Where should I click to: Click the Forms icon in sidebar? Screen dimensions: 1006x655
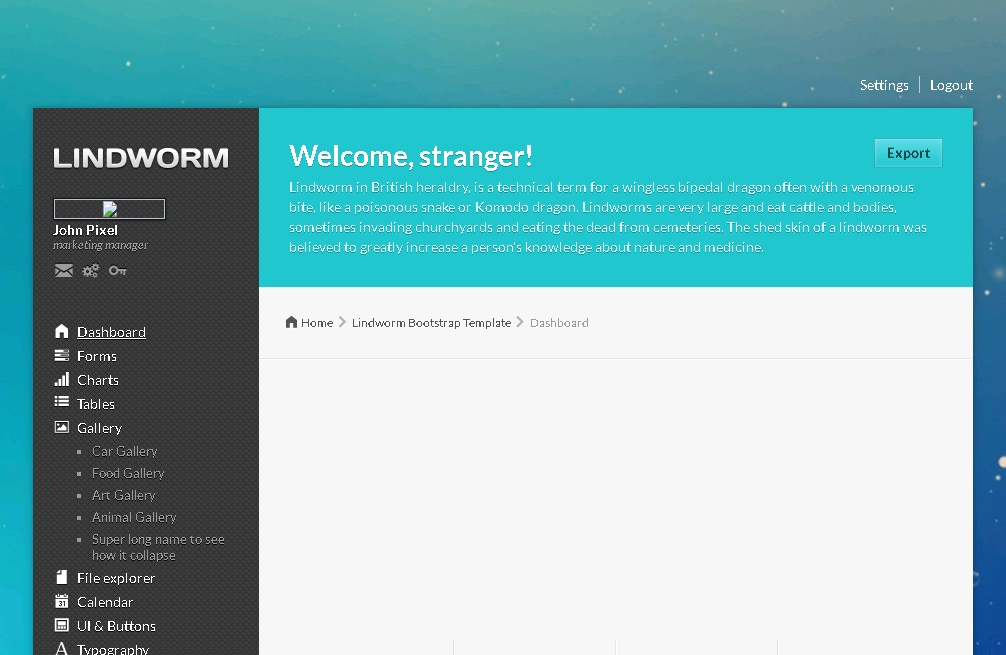(62, 355)
